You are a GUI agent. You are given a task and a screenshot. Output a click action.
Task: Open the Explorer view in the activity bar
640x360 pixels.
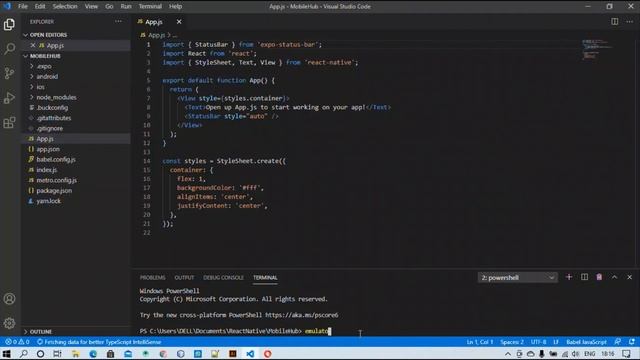pos(9,24)
